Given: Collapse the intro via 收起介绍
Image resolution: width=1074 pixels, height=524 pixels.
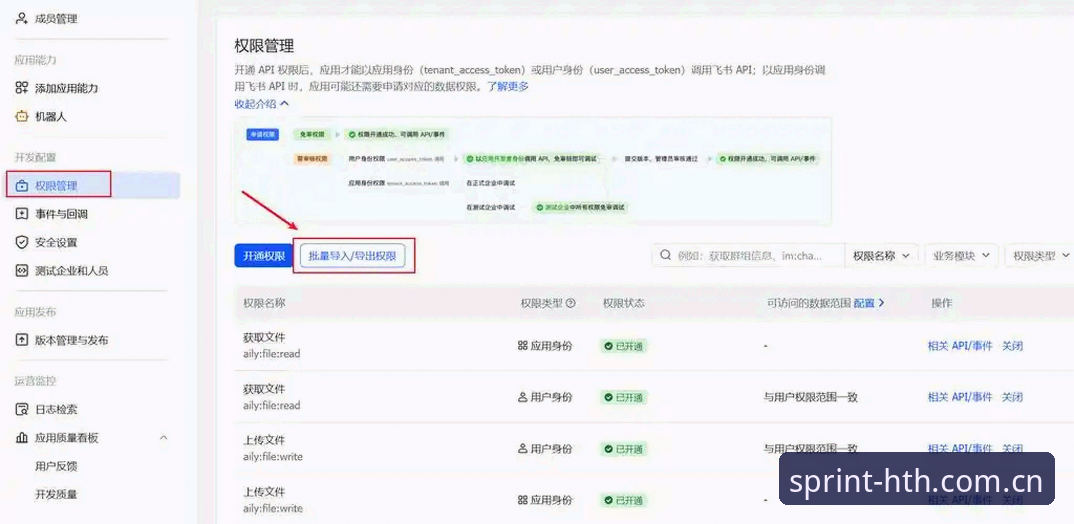Looking at the screenshot, I should pyautogui.click(x=262, y=104).
